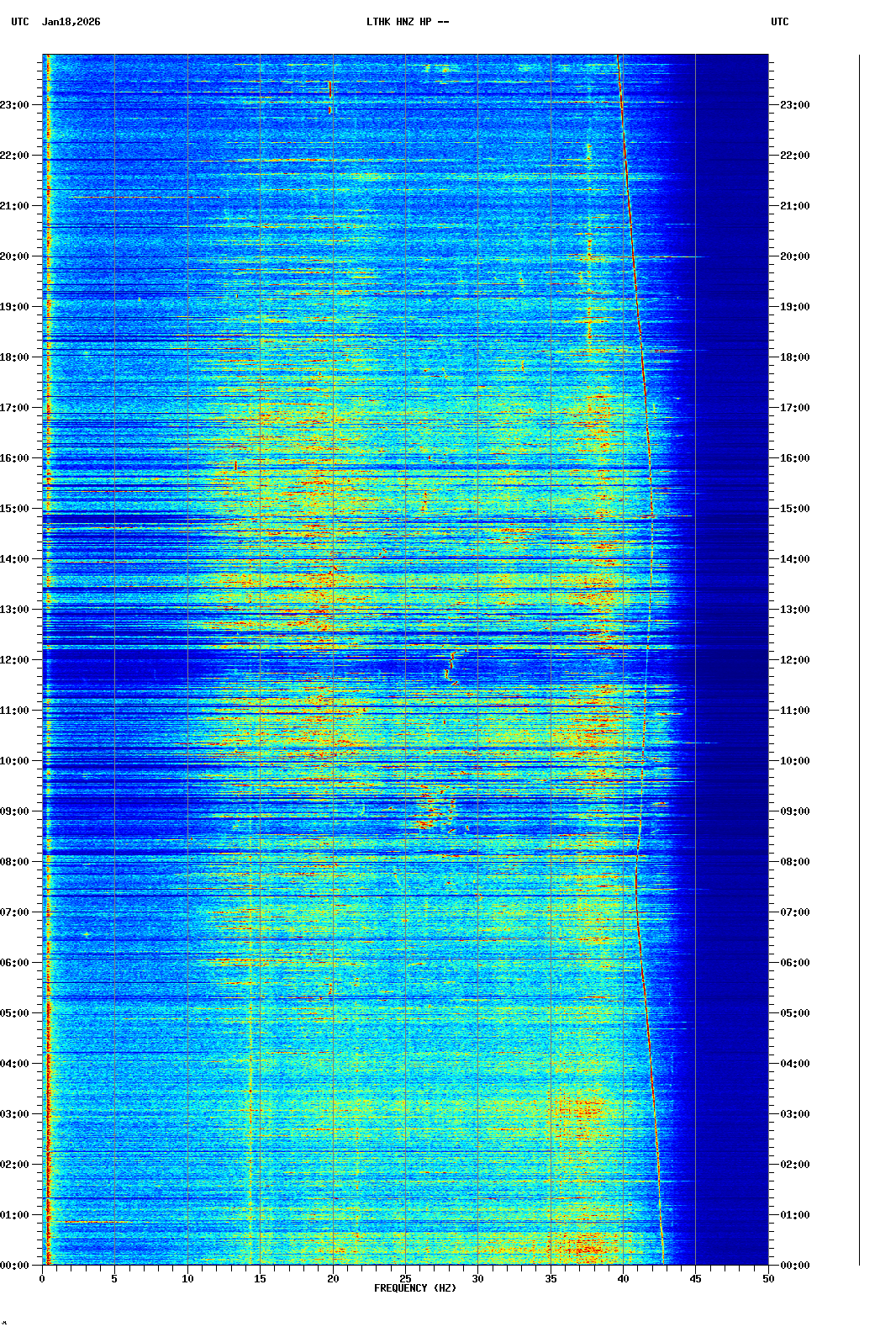Click the 35 tick on frequency axis
The height and width of the screenshot is (1332, 896).
point(551,1279)
